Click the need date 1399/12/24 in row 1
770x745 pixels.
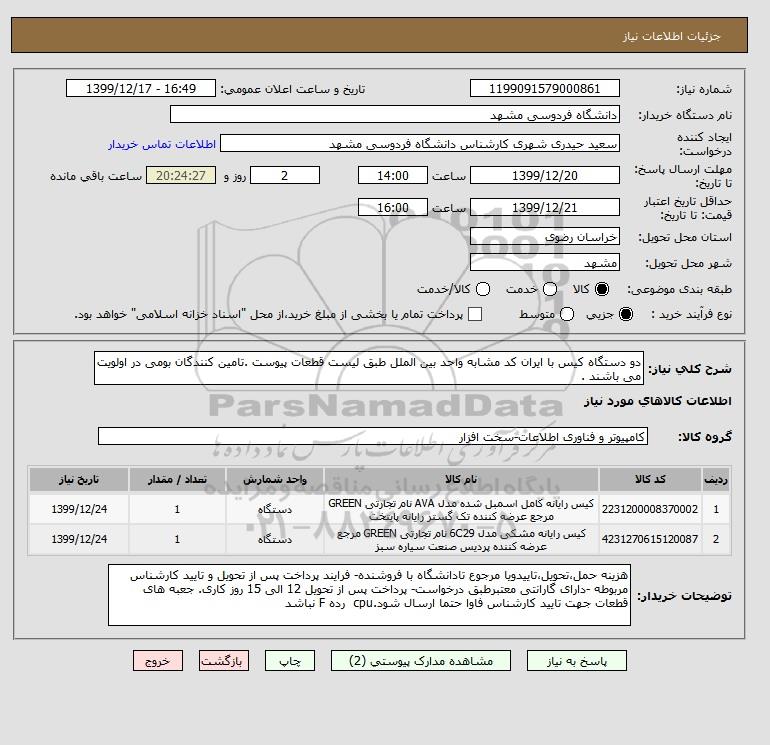pos(79,509)
